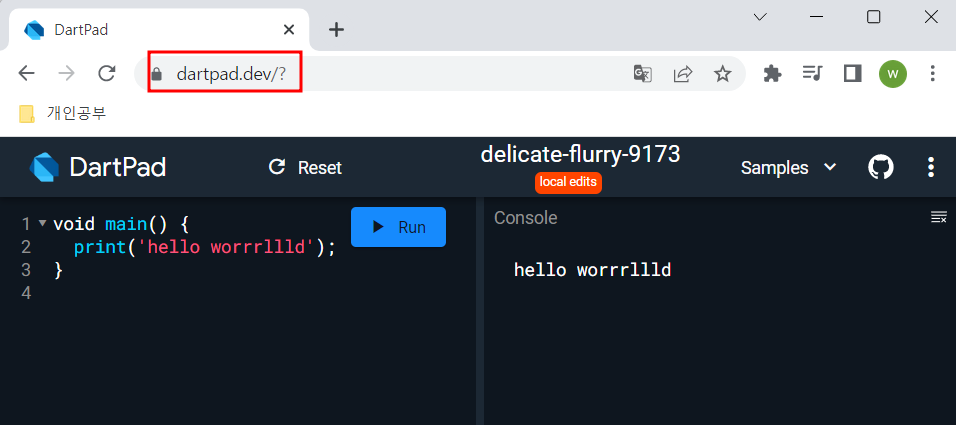The width and height of the screenshot is (956, 425).
Task: Translate this page icon
Action: 643,74
